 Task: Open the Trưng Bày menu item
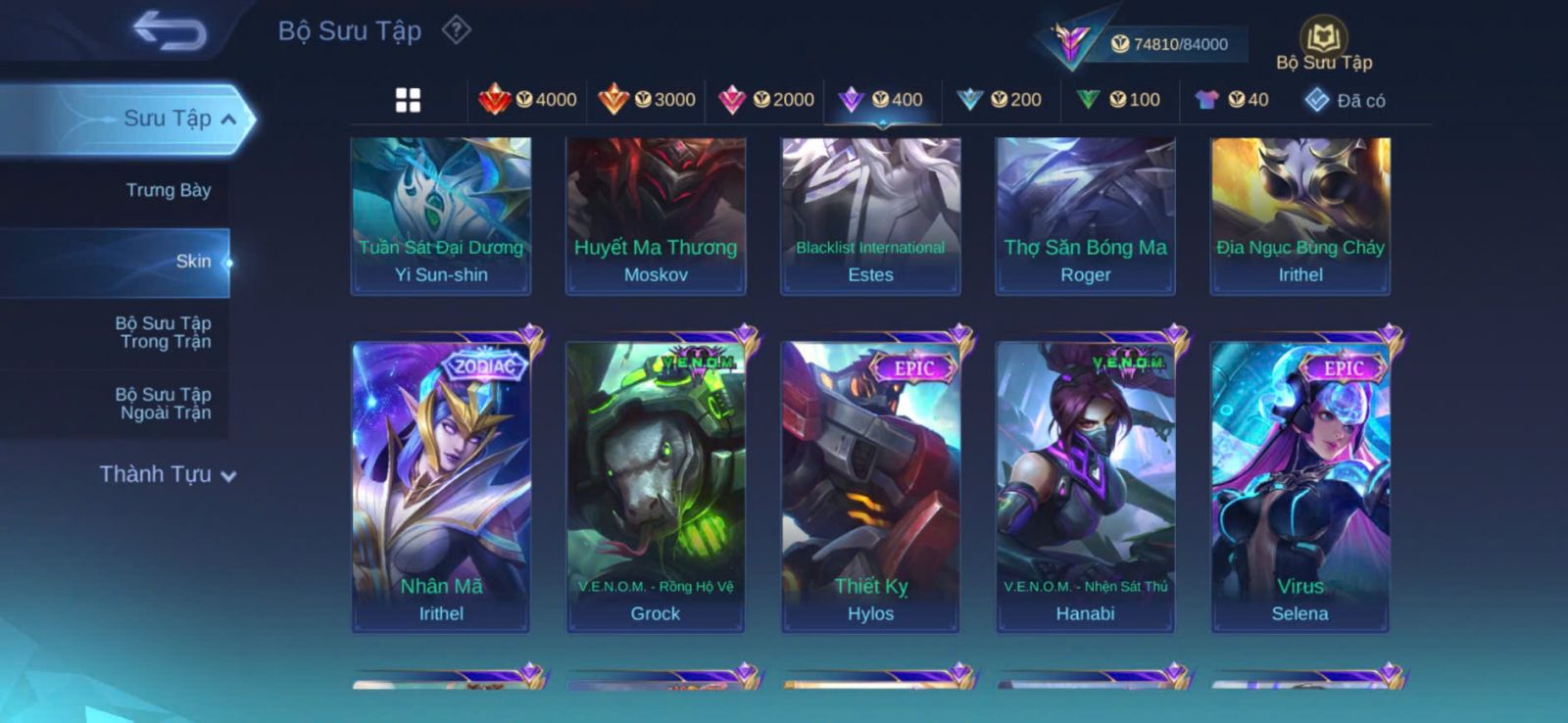pyautogui.click(x=169, y=190)
